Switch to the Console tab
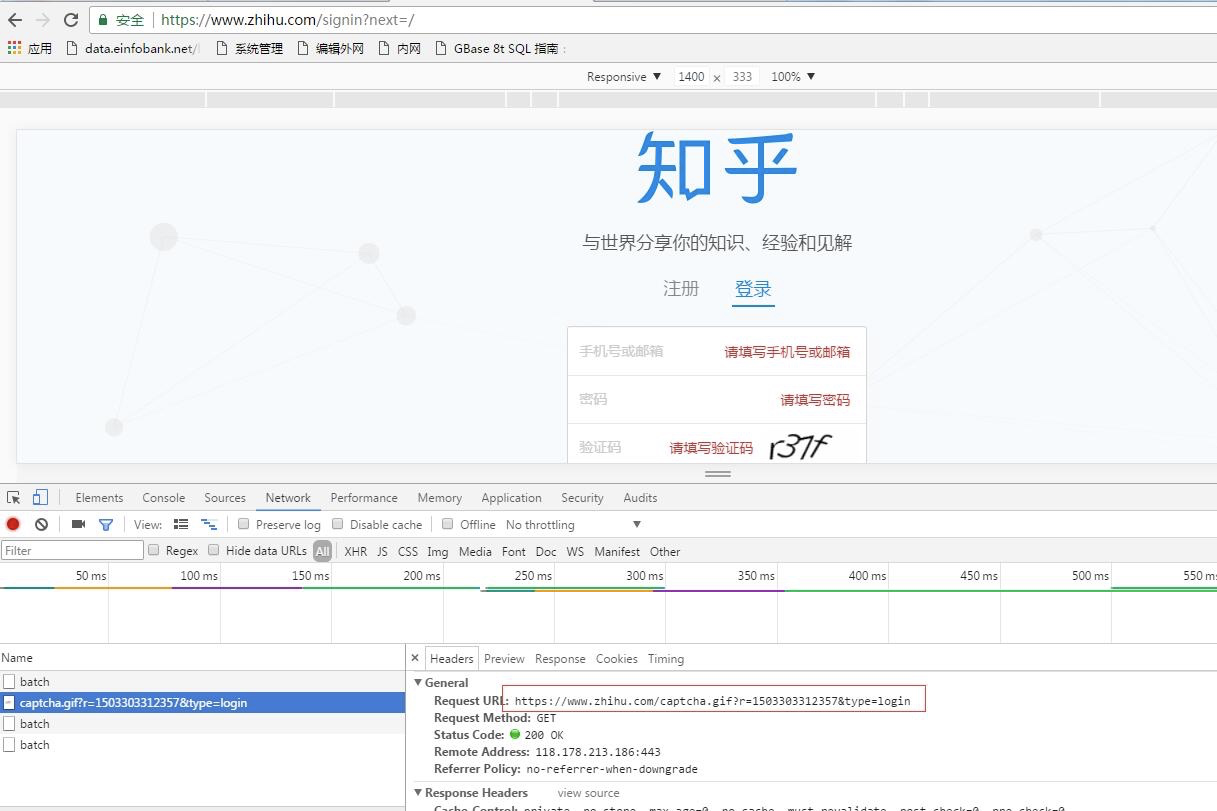This screenshot has width=1217, height=811. click(163, 498)
